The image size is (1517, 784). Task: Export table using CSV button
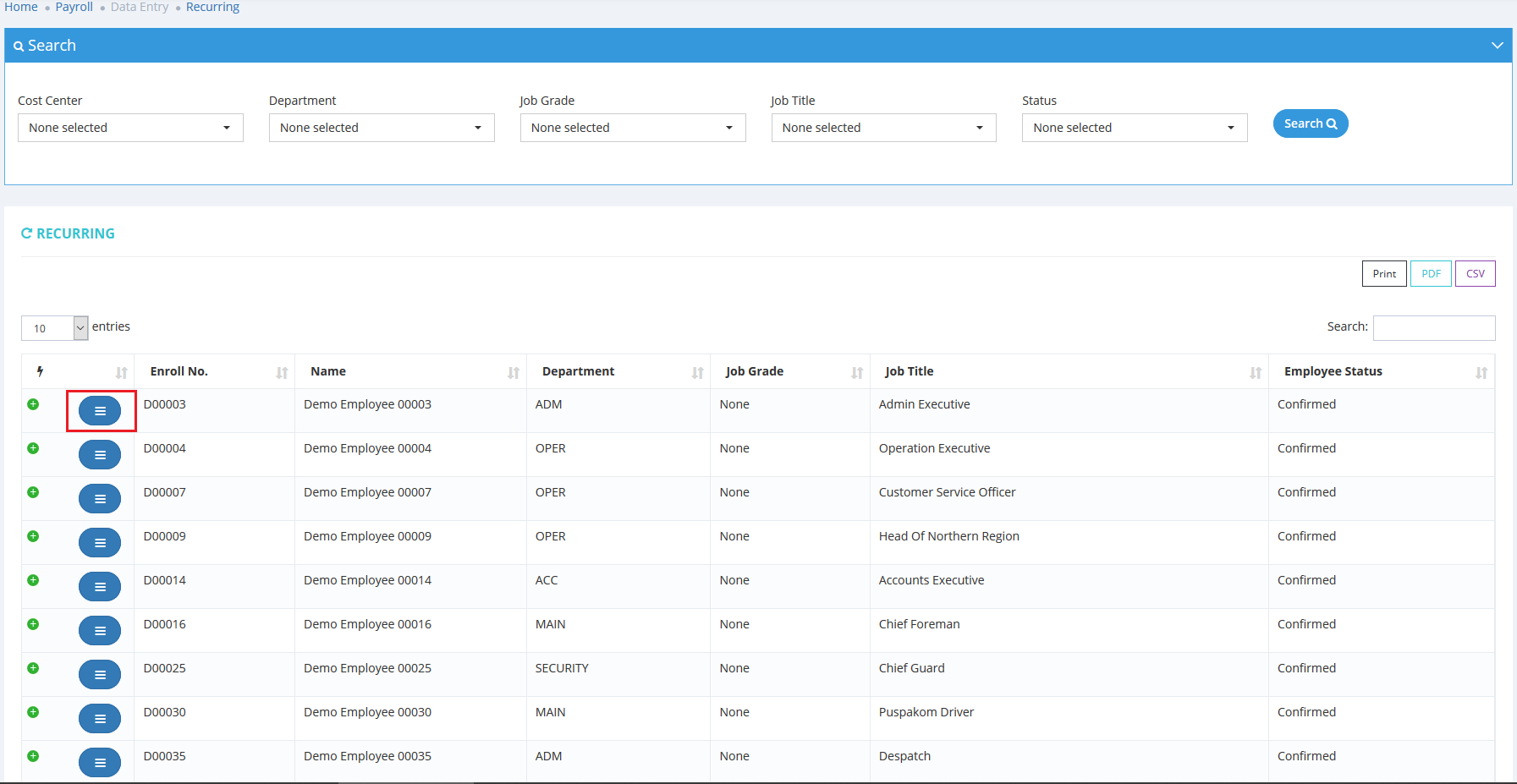(1475, 274)
